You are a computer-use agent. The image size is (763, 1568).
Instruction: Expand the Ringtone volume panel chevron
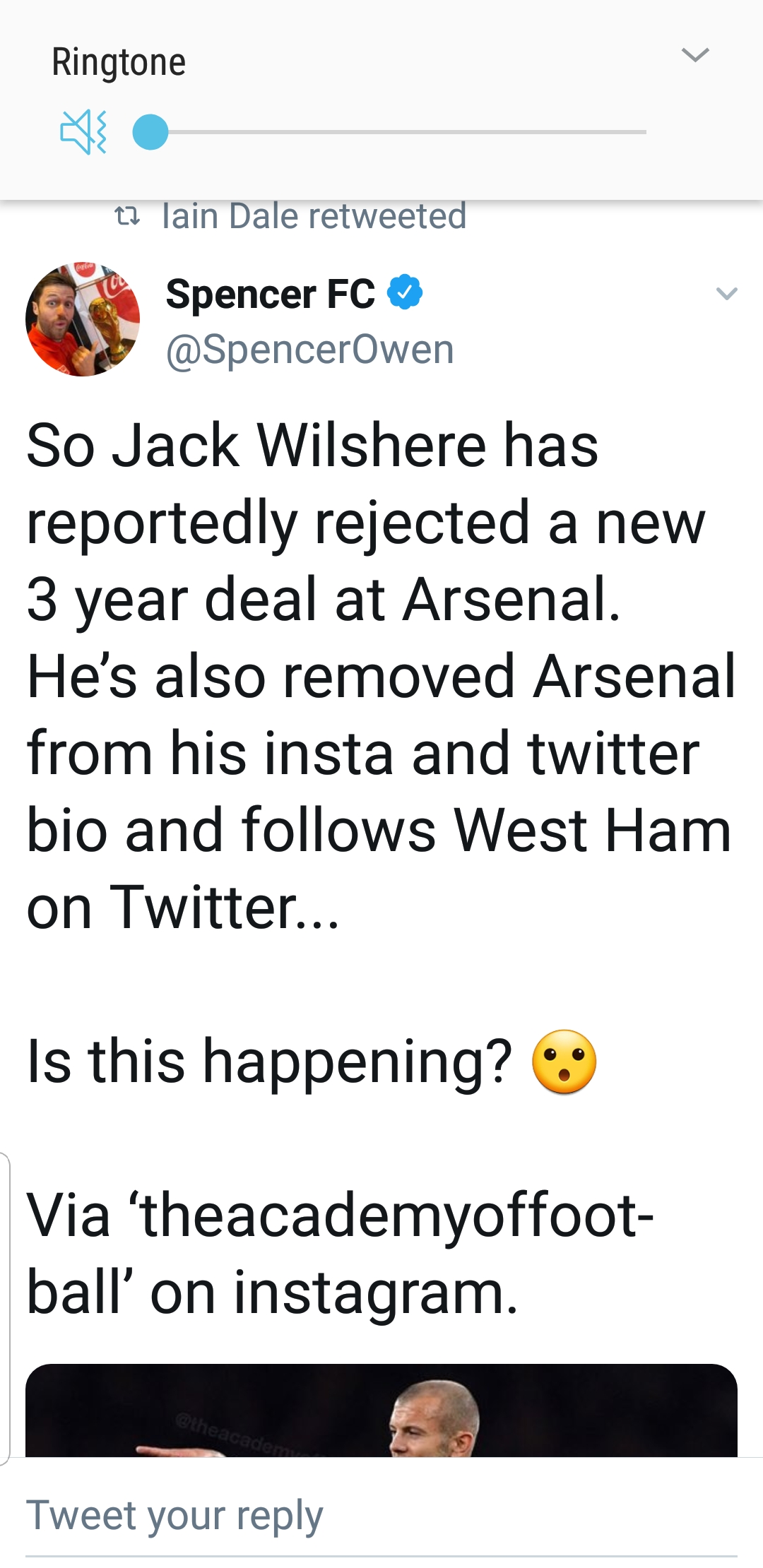(x=695, y=55)
